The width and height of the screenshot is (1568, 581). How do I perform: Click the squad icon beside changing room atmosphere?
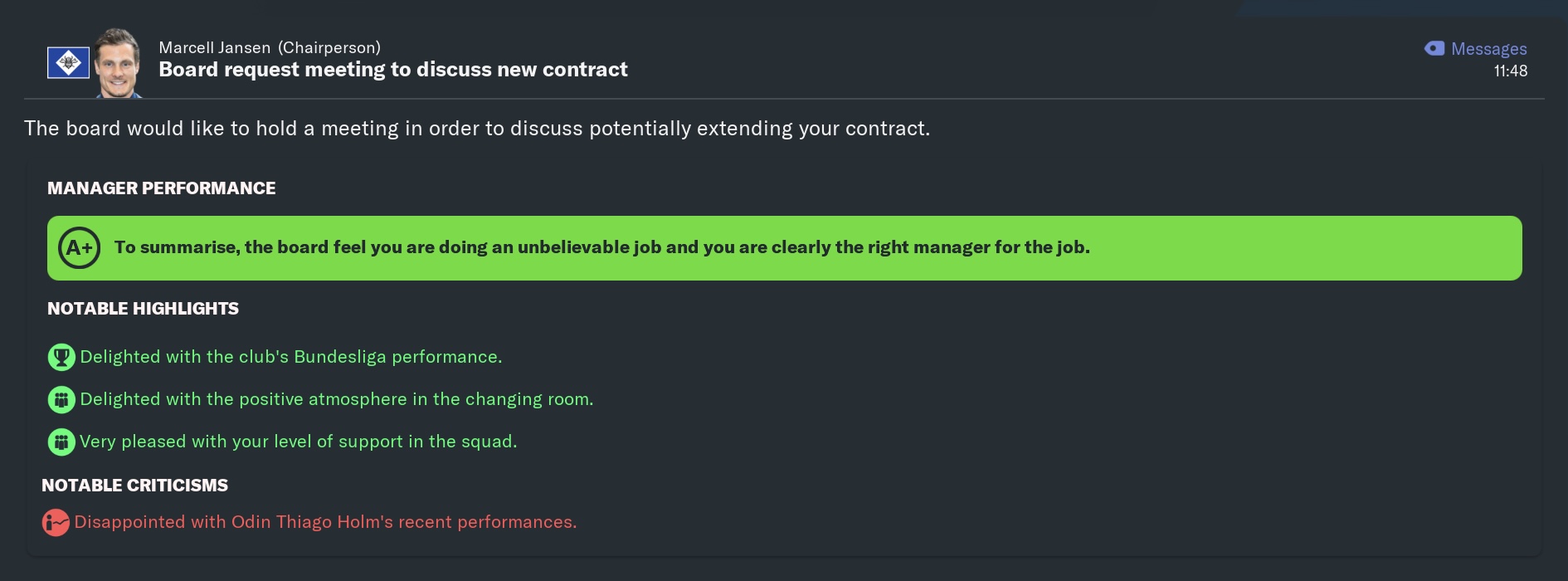click(61, 399)
